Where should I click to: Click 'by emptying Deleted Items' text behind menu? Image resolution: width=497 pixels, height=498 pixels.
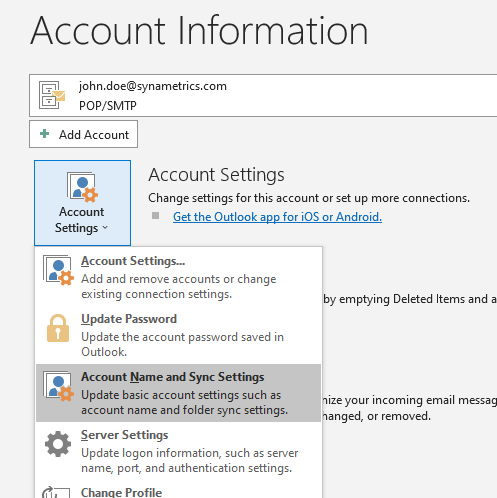click(x=410, y=299)
